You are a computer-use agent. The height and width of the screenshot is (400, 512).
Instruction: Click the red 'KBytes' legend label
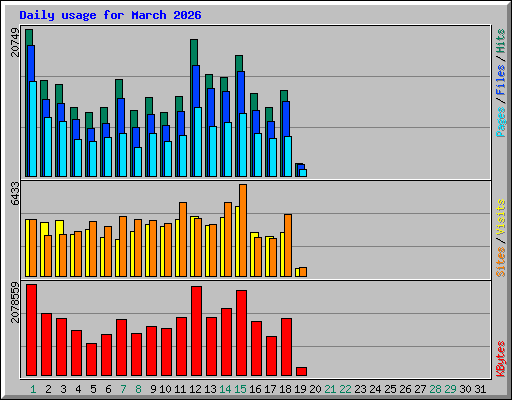click(501, 359)
